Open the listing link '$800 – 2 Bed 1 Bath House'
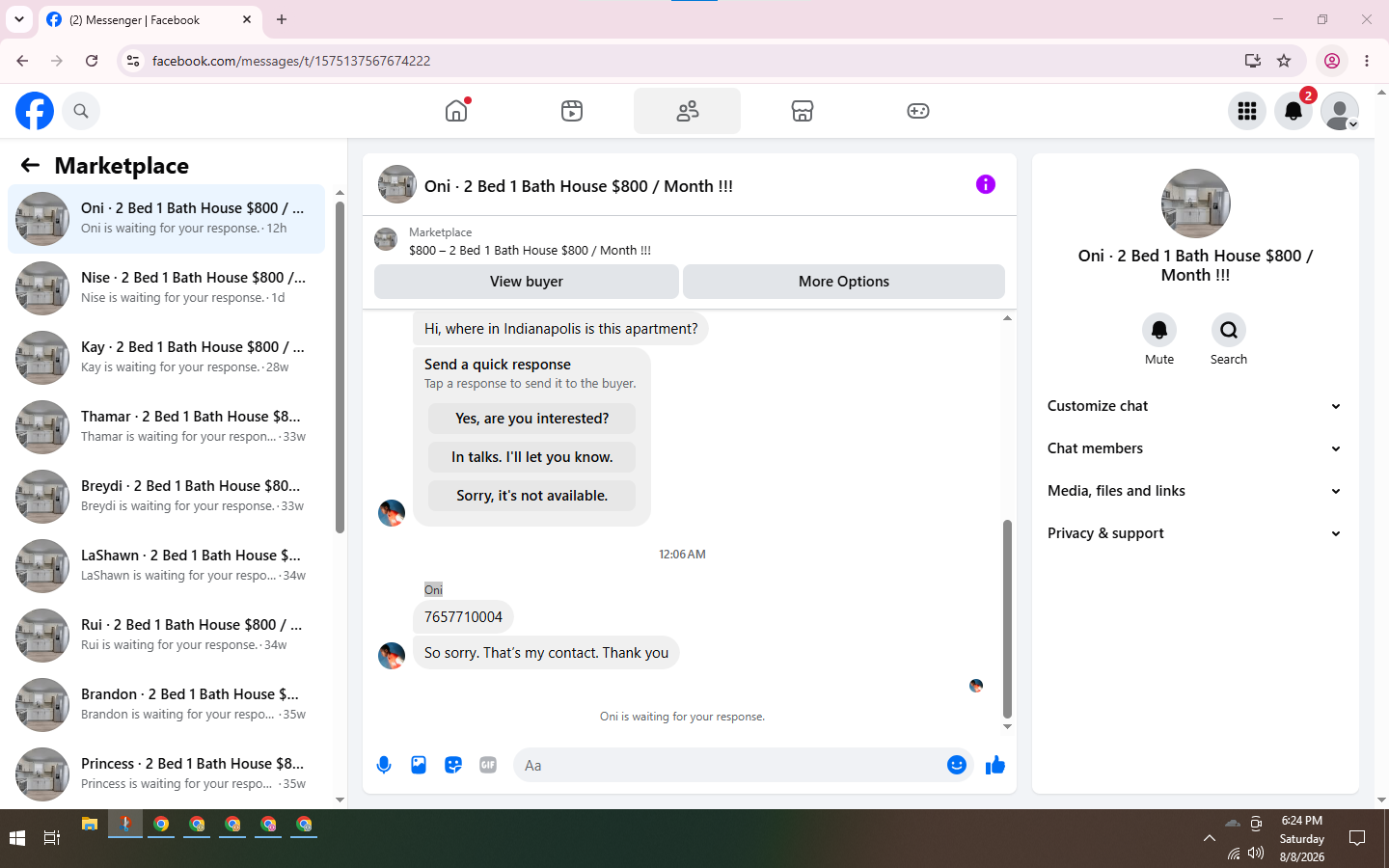The image size is (1389, 868). [530, 250]
